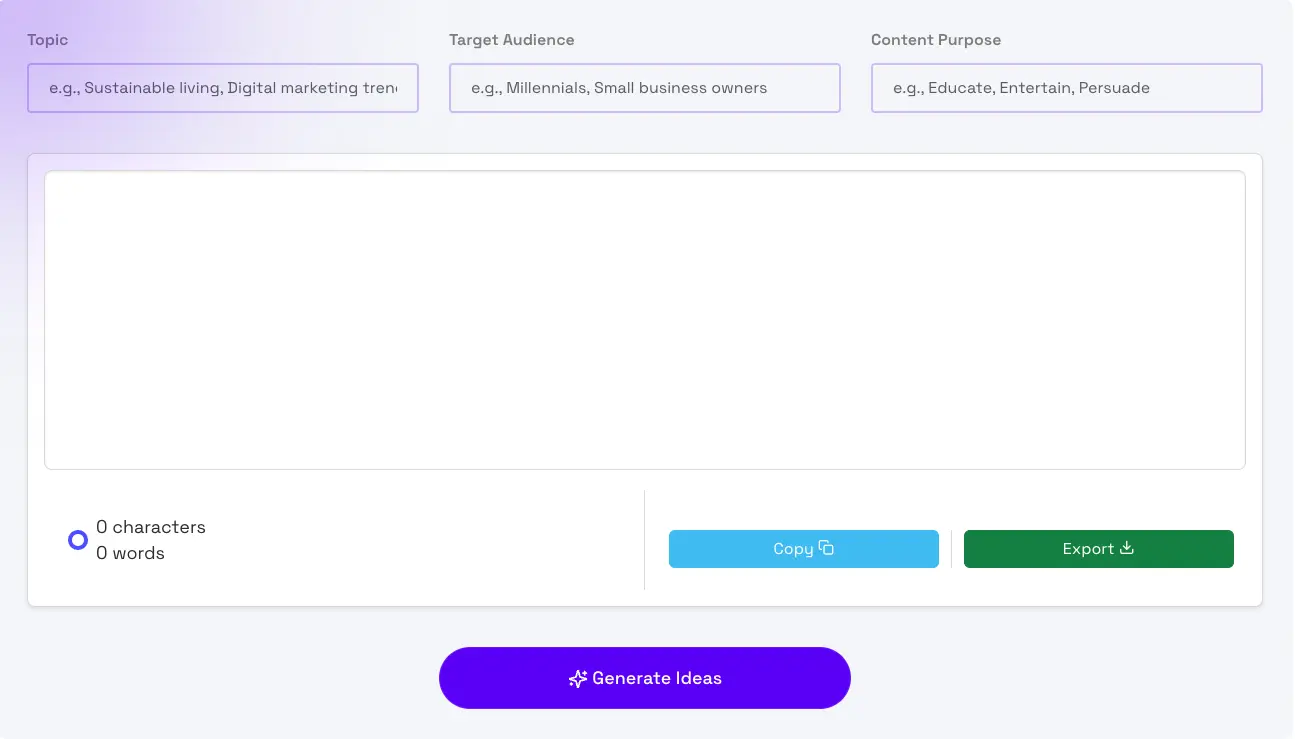Image resolution: width=1295 pixels, height=739 pixels.
Task: Click the "Content Purpose" label
Action: [936, 40]
